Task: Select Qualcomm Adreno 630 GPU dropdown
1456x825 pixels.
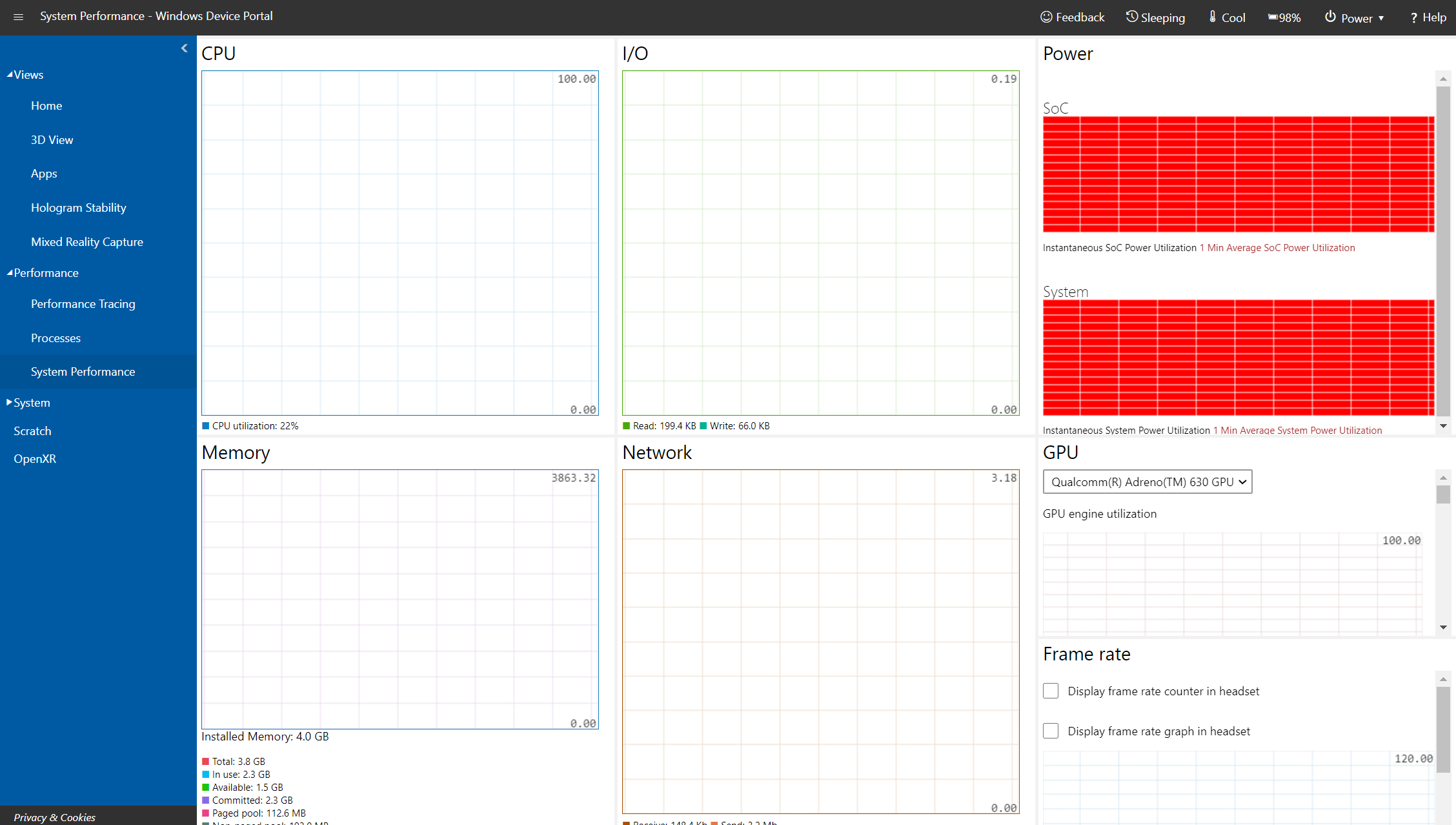Action: click(1145, 481)
